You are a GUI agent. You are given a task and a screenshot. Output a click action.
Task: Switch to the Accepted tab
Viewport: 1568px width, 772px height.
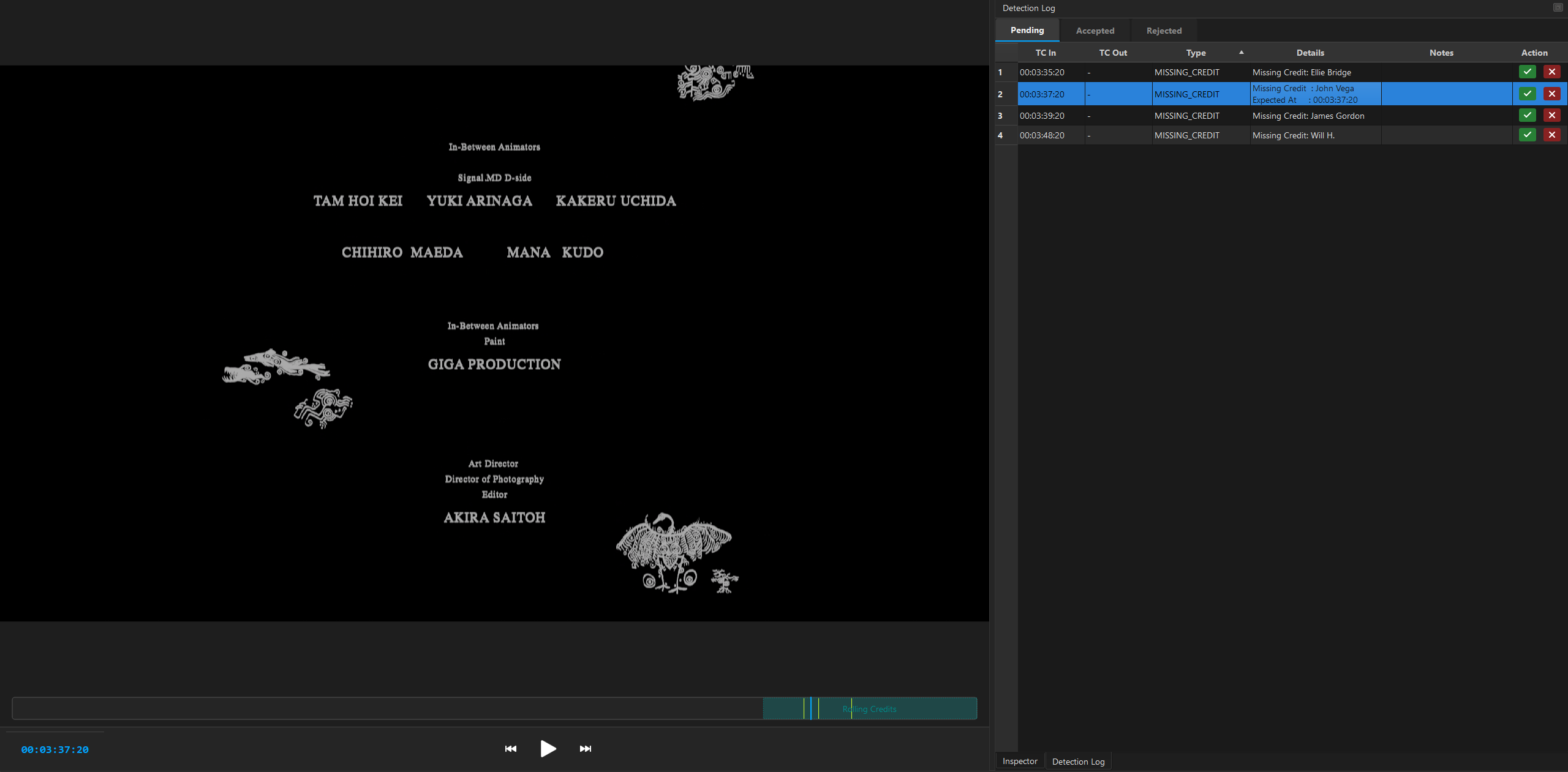[1095, 30]
